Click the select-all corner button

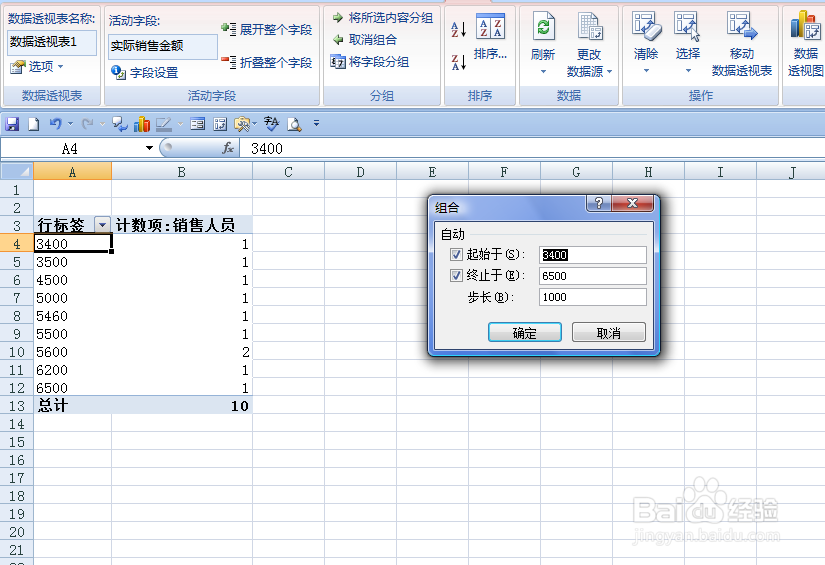pyautogui.click(x=17, y=171)
